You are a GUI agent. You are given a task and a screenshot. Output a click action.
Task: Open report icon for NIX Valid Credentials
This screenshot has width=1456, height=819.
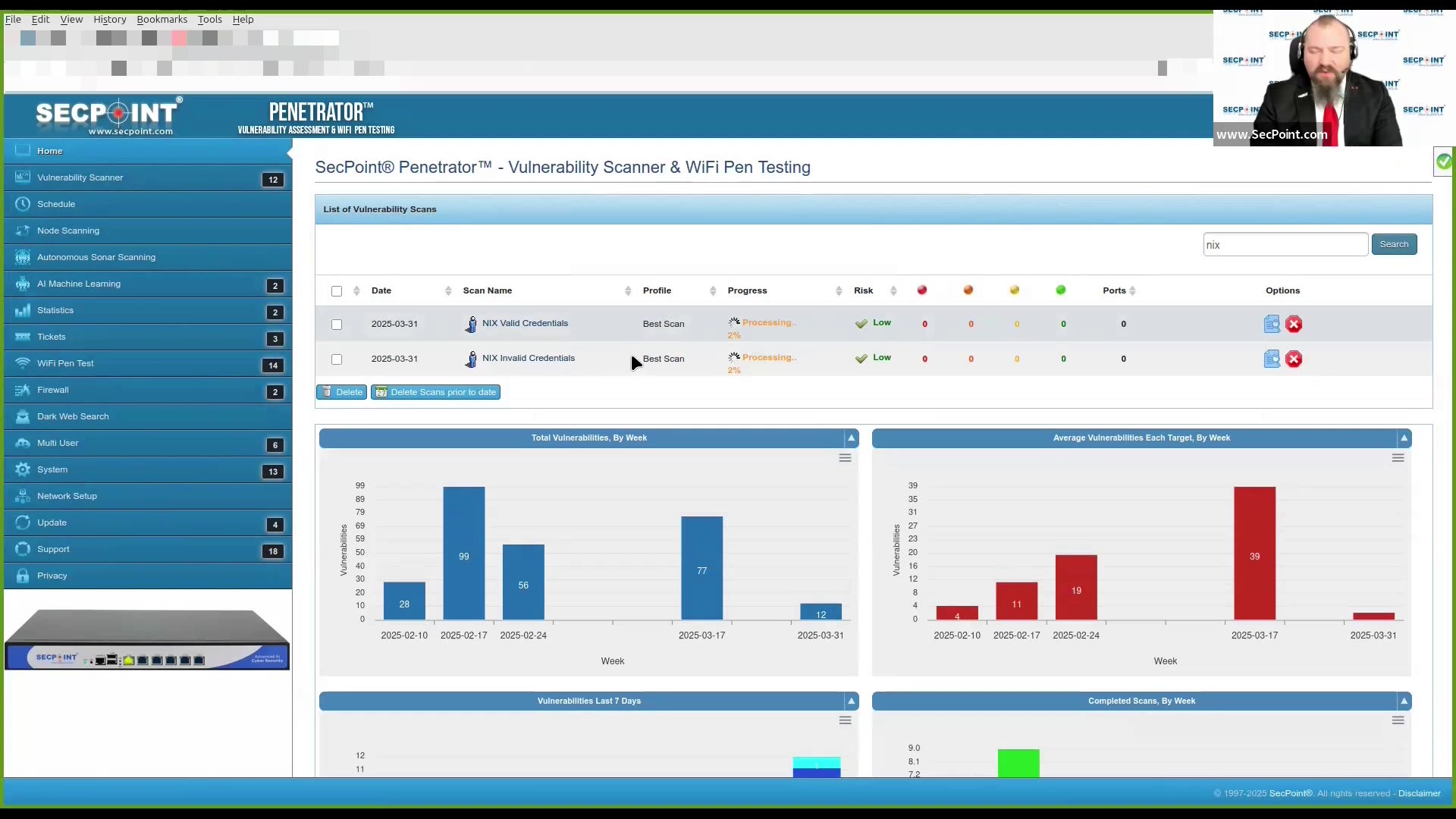pyautogui.click(x=1272, y=325)
